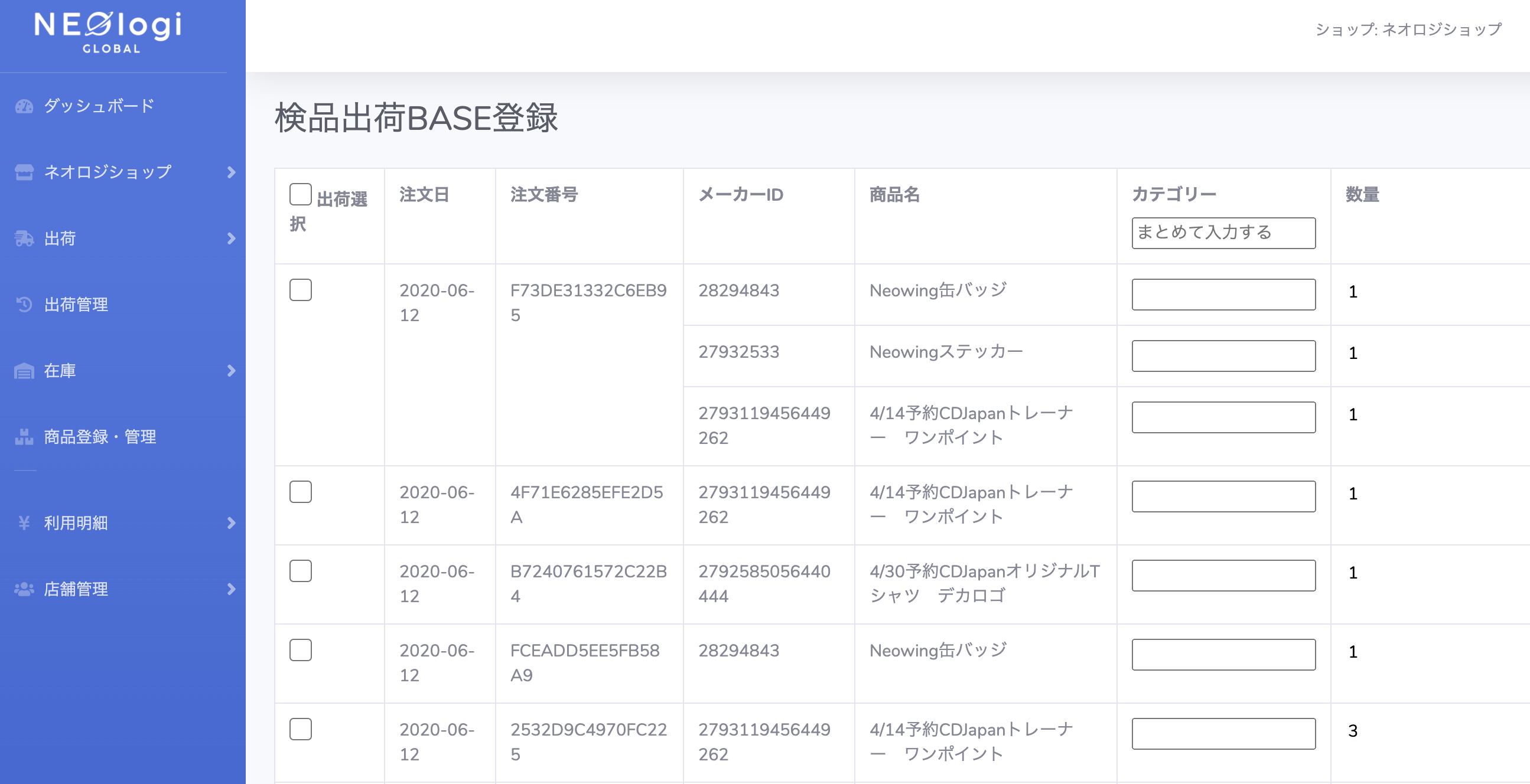This screenshot has height=784, width=1530.
Task: Click category field for order 2532D9C4970FC225
Action: [x=1223, y=734]
